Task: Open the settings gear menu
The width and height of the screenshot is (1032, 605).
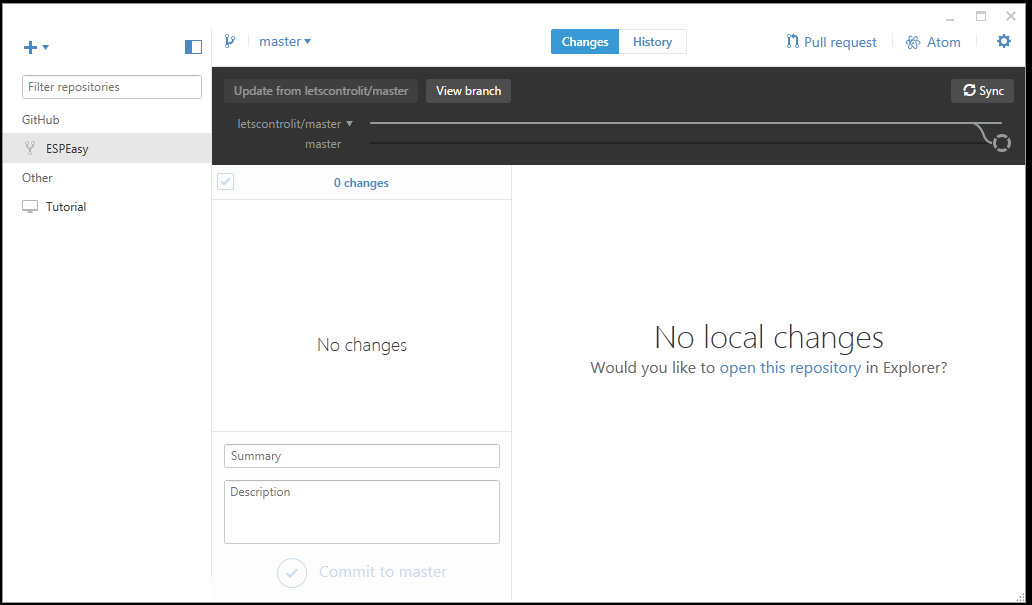Action: coord(1003,41)
